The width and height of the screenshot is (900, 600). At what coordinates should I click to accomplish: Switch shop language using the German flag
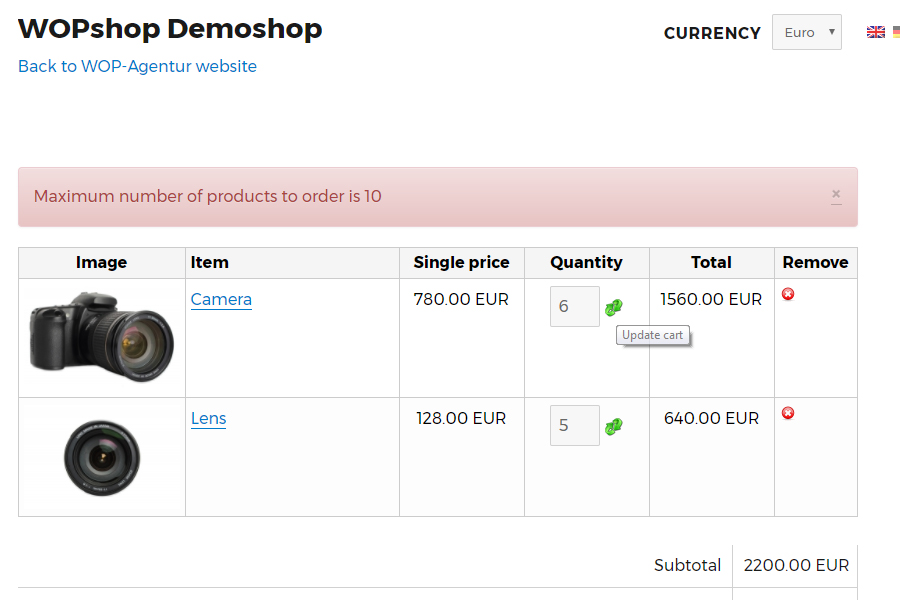tap(895, 31)
